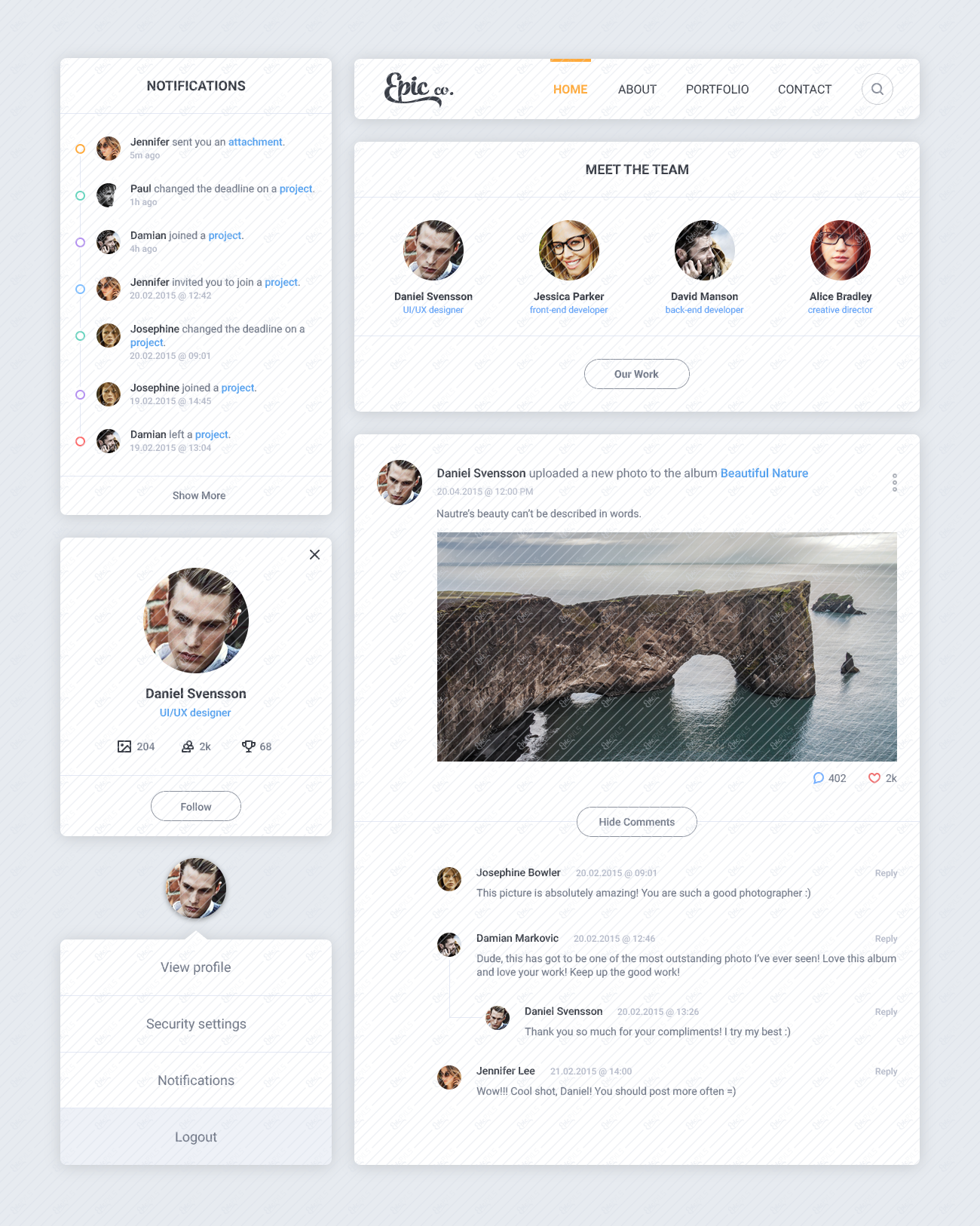Click the trophy icon showing 68
This screenshot has width=980, height=1226.
248,746
